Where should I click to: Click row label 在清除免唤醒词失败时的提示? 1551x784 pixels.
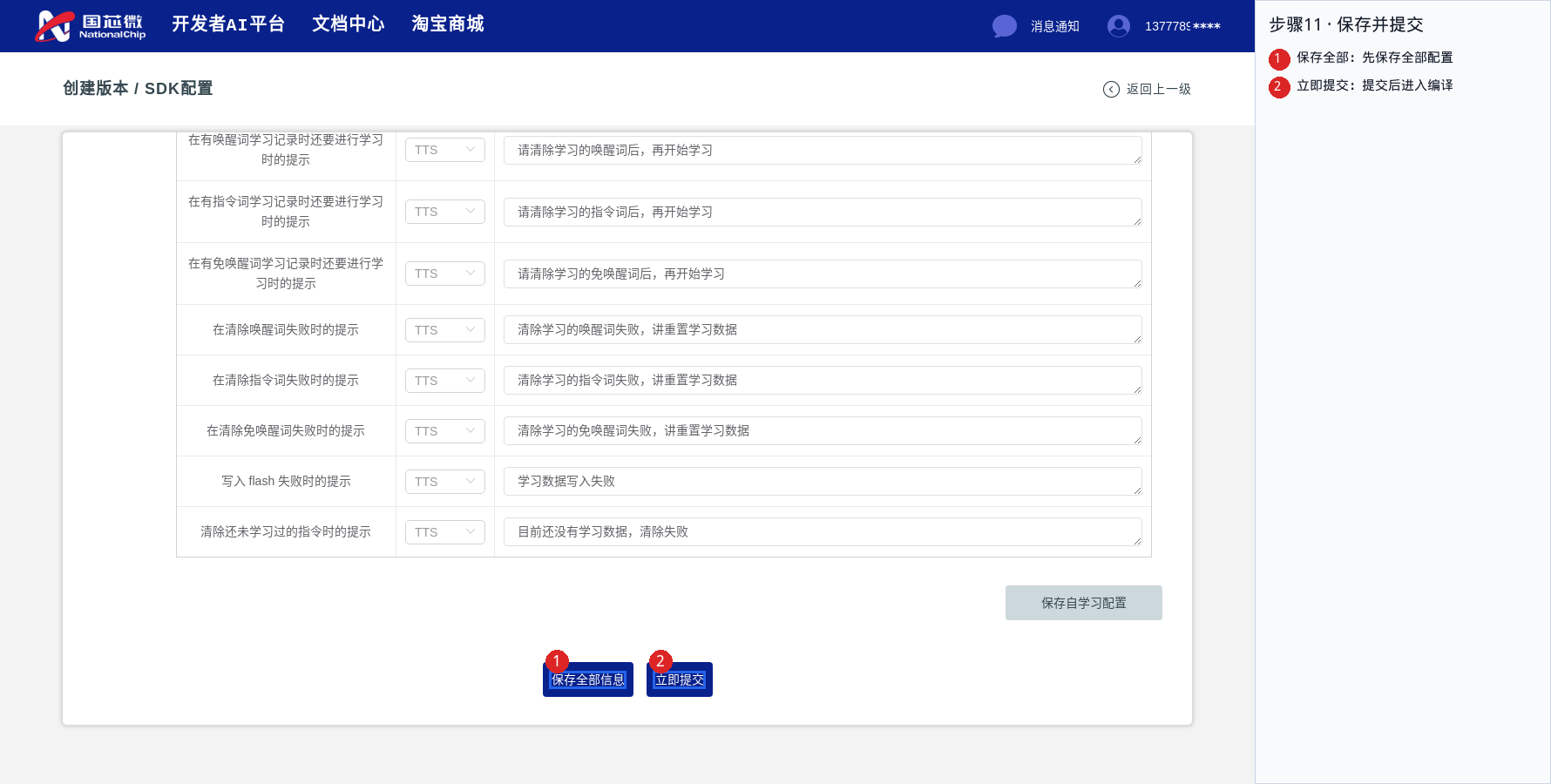286,430
